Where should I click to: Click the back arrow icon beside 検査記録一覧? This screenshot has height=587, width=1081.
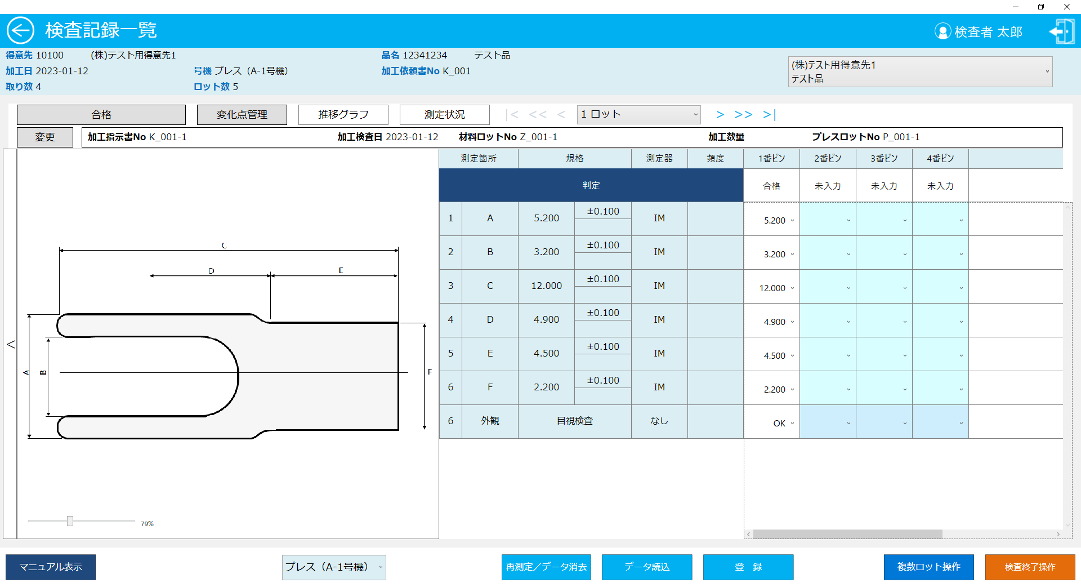[21, 31]
